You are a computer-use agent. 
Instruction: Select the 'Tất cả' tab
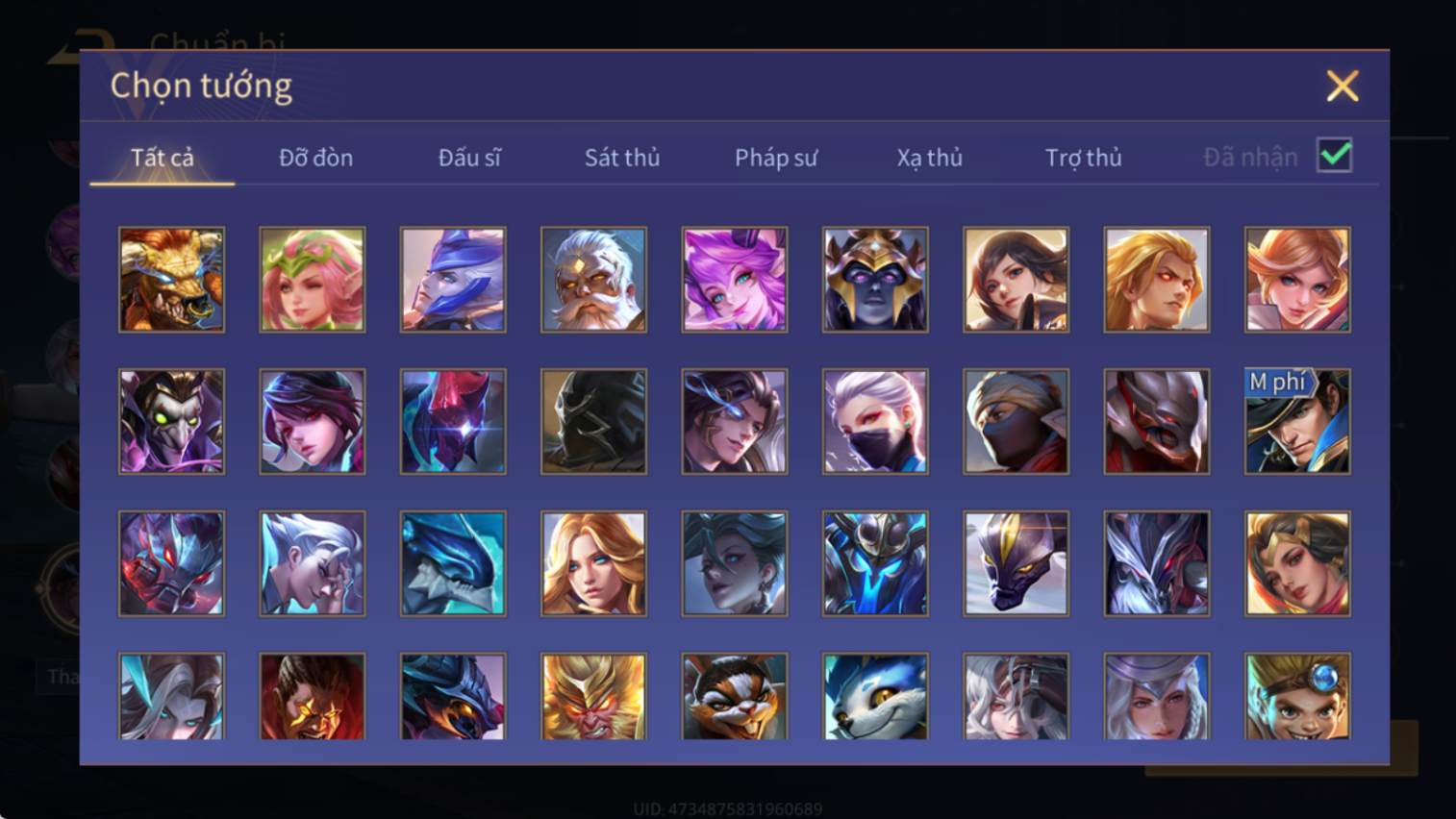click(x=163, y=158)
